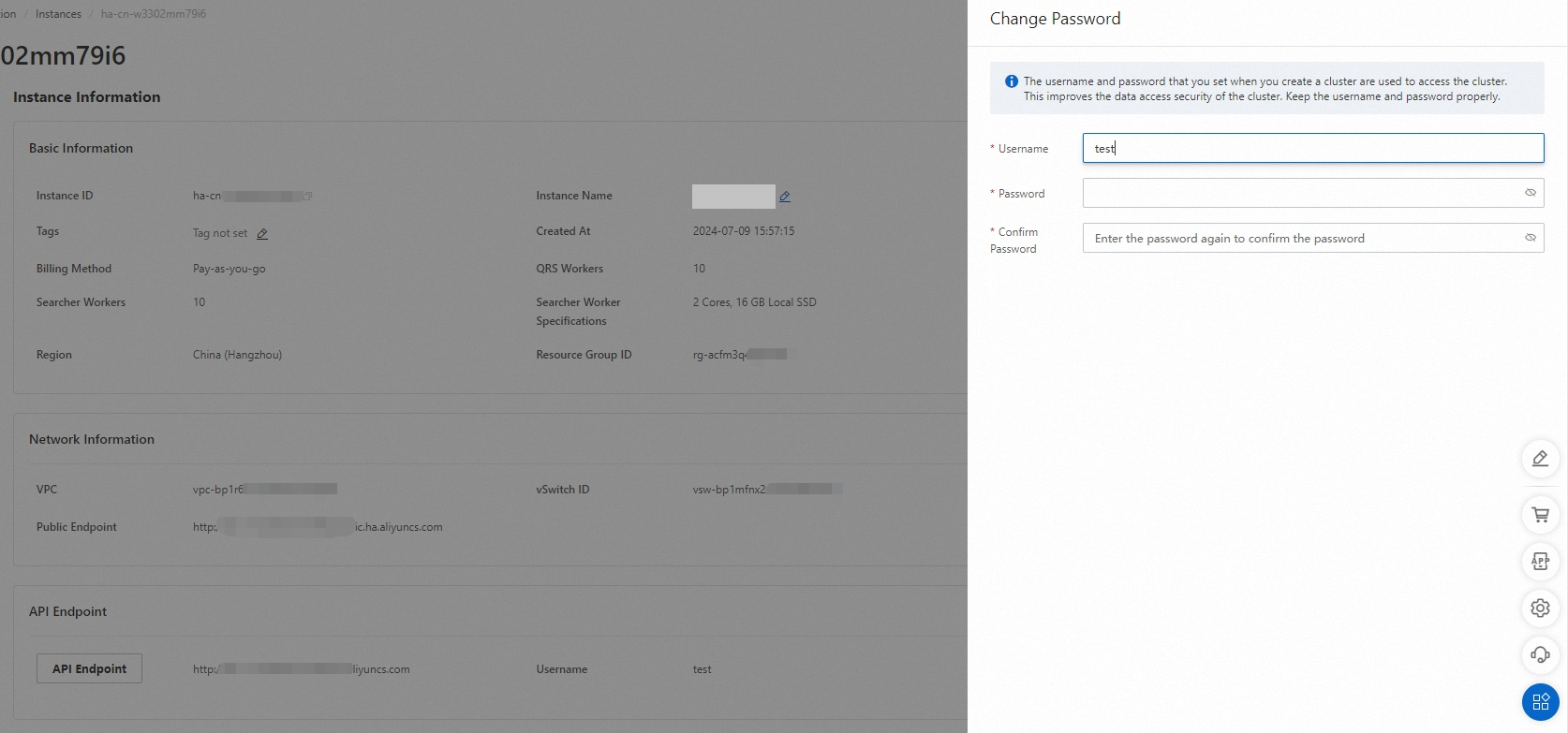Click the ha-cn-w3302mm79i6 breadcrumb item
This screenshot has width=1568, height=733.
(154, 14)
